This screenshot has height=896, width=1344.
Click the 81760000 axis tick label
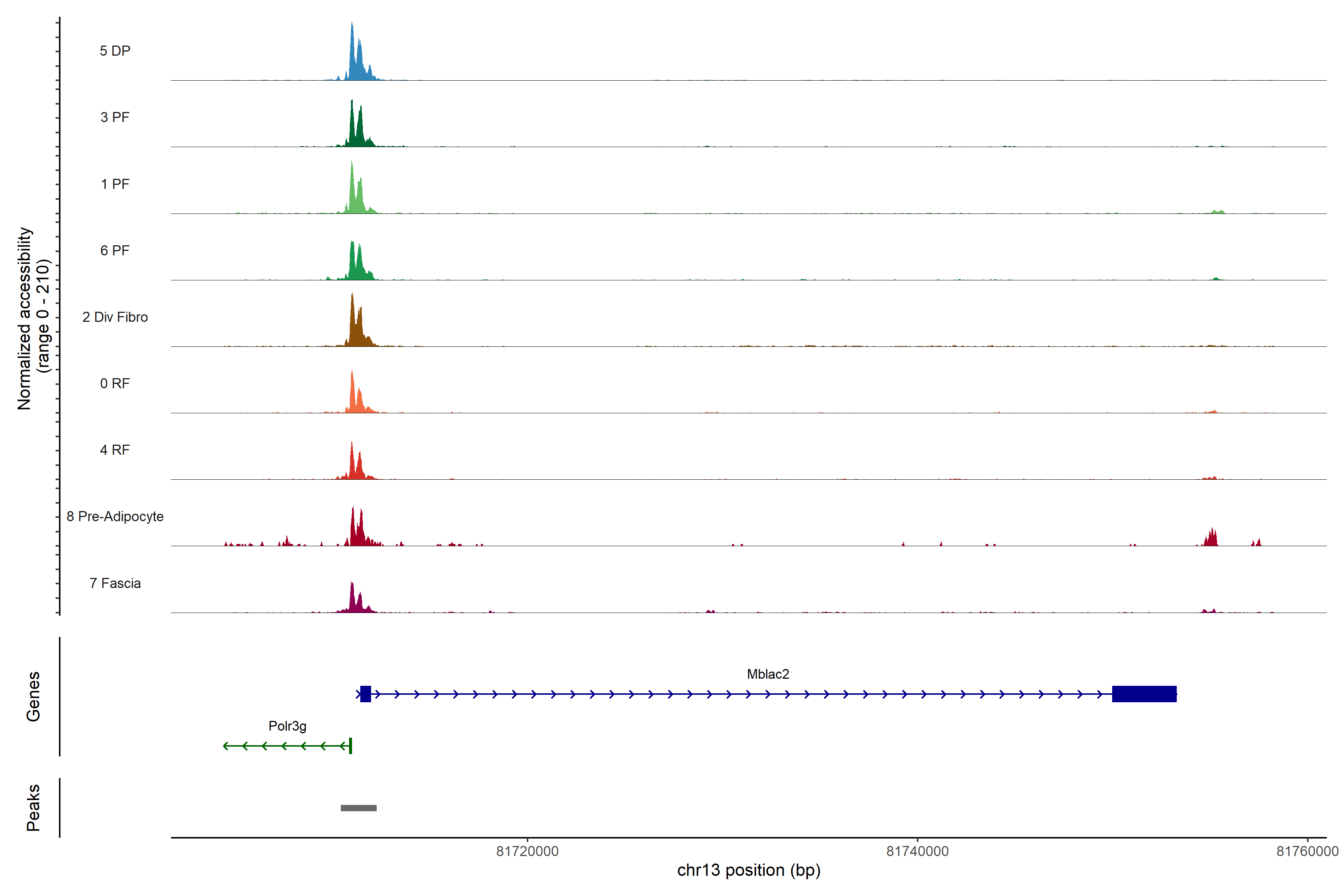coord(1307,851)
